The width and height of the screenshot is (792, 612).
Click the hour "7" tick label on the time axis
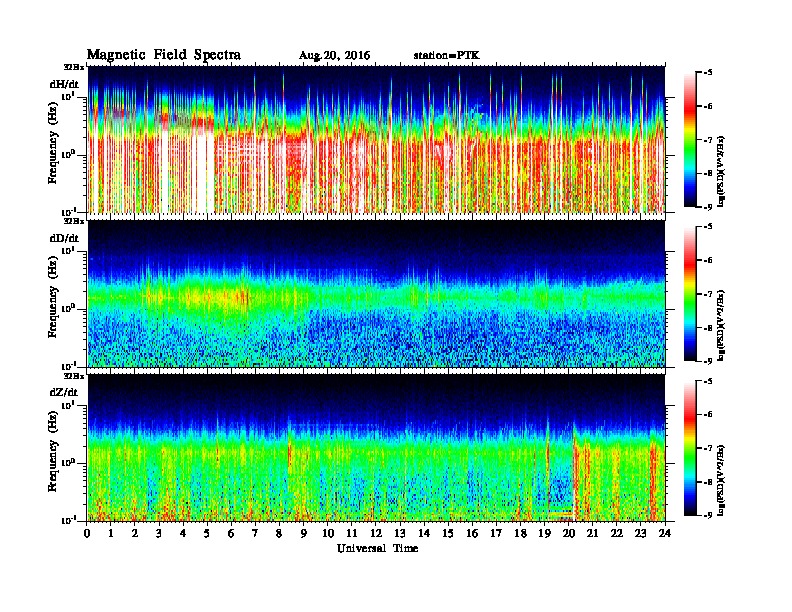(x=255, y=533)
